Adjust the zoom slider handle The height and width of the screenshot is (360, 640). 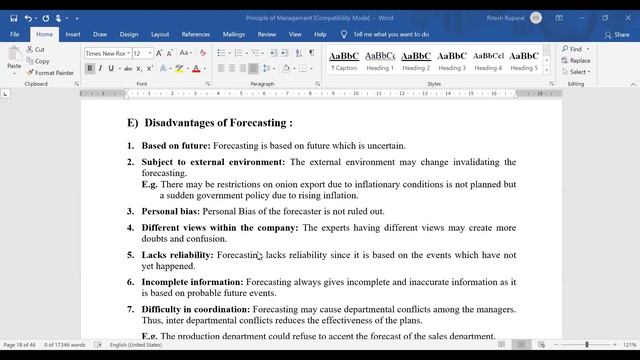pyautogui.click(x=587, y=345)
